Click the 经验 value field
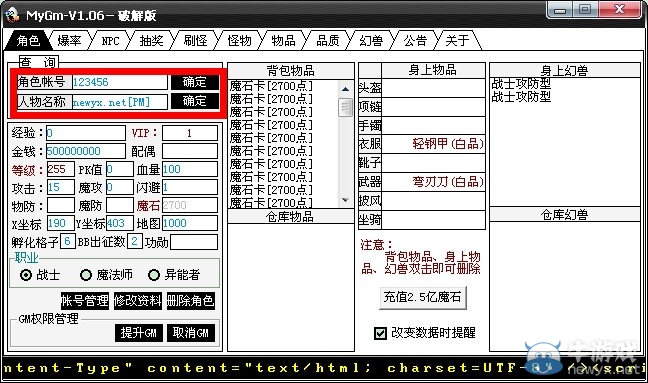Image resolution: width=648 pixels, height=383 pixels. click(x=86, y=133)
